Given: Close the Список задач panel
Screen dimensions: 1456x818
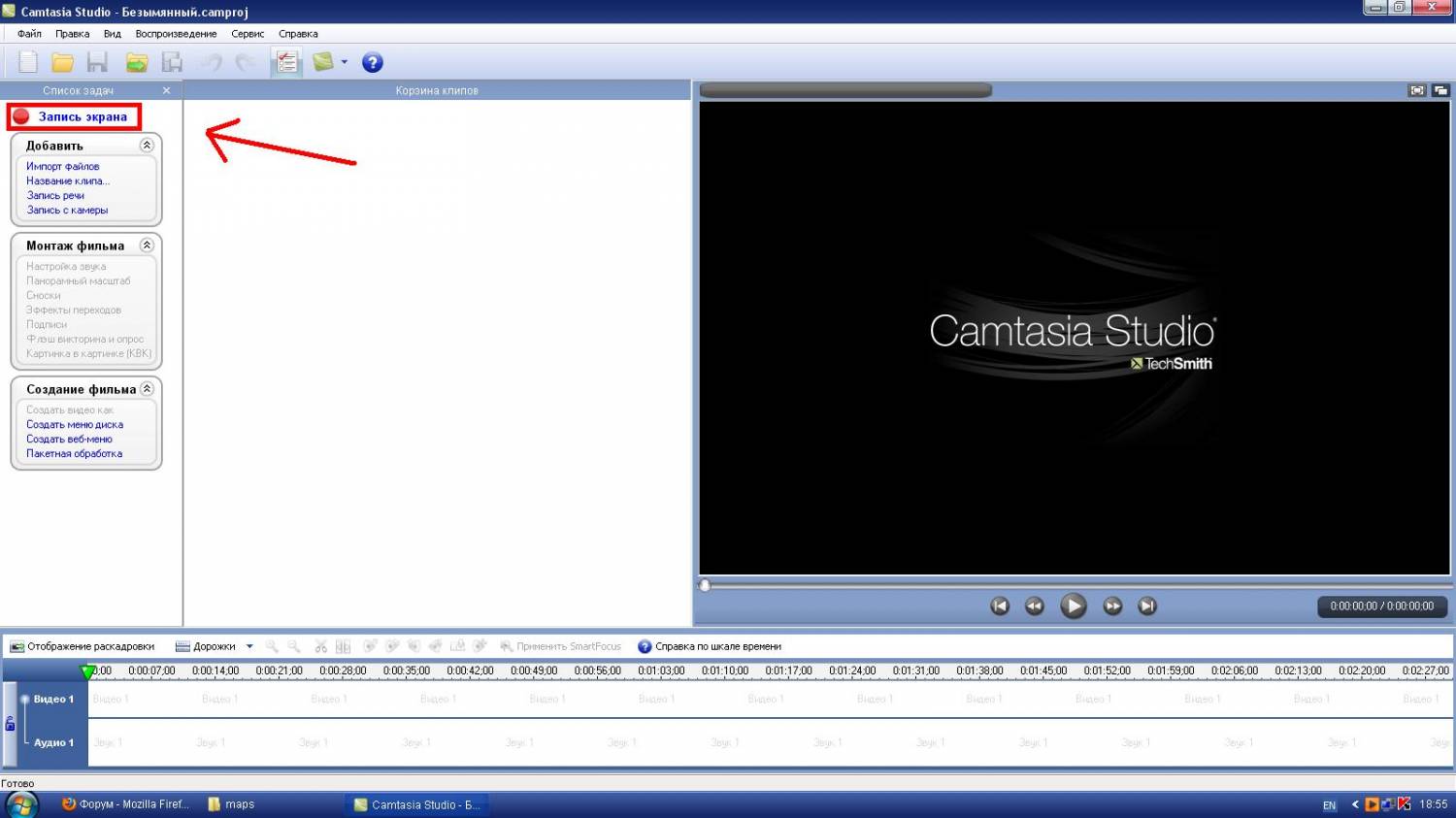Looking at the screenshot, I should 166,90.
